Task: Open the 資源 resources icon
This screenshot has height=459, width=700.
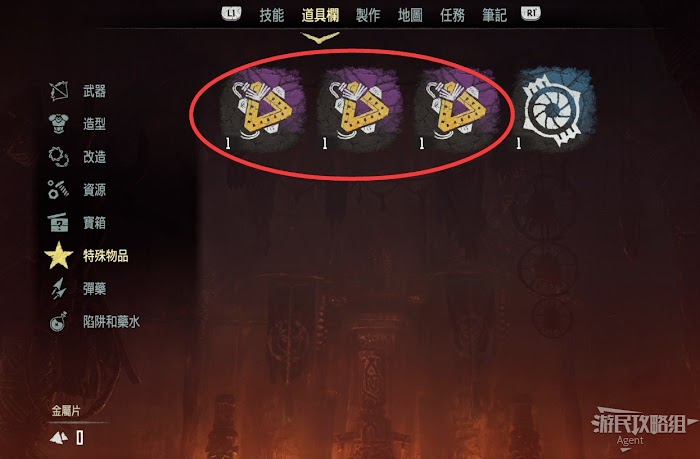Action: (58, 189)
